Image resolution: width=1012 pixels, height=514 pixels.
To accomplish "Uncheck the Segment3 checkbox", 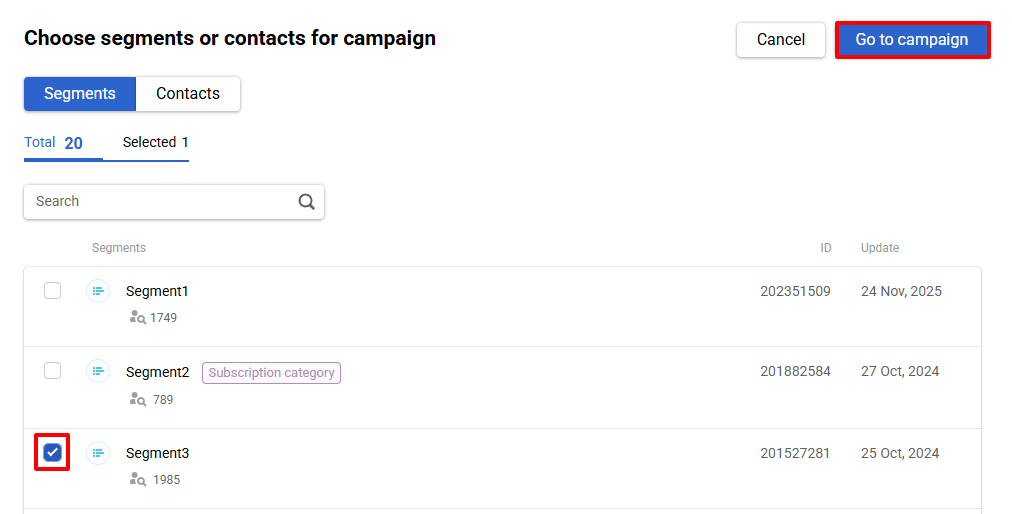I will (x=52, y=453).
